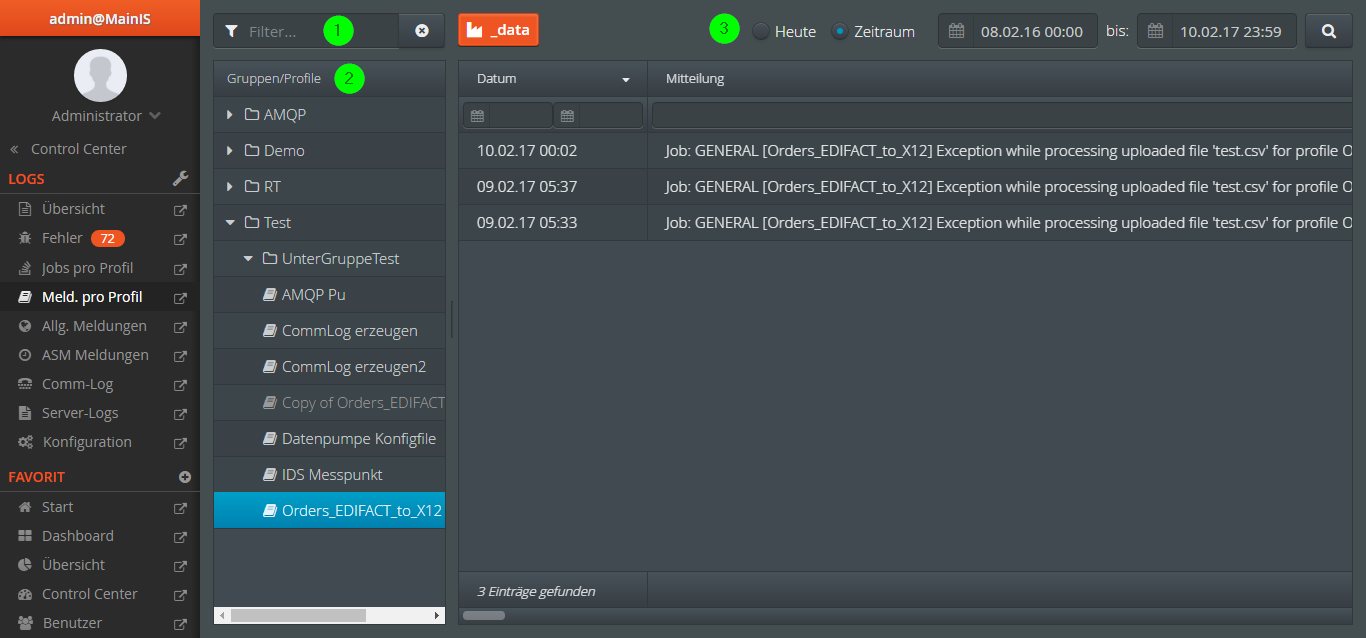Expand the RT group
The width and height of the screenshot is (1366, 638).
tap(230, 187)
